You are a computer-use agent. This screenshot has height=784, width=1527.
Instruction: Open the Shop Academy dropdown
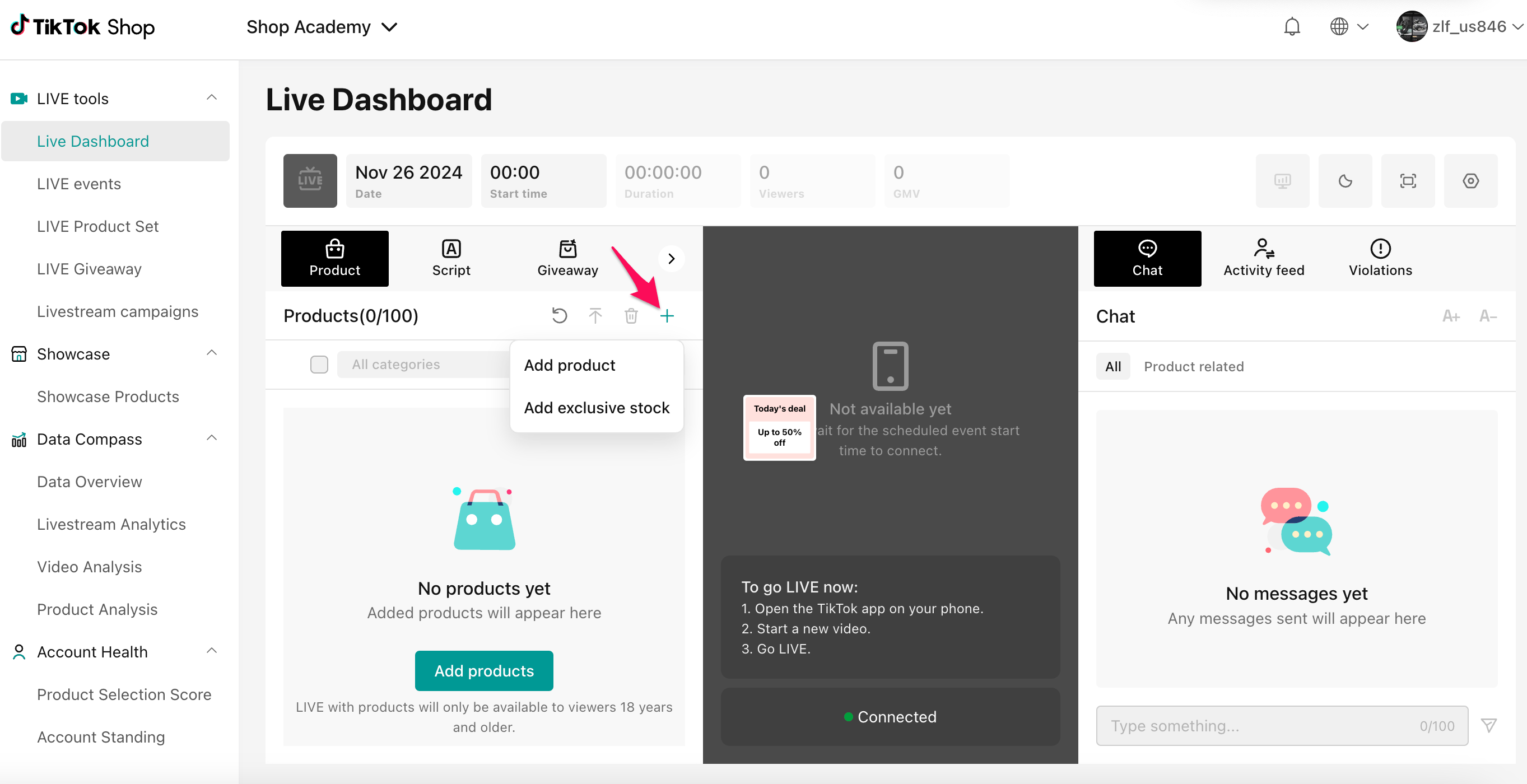click(x=322, y=27)
